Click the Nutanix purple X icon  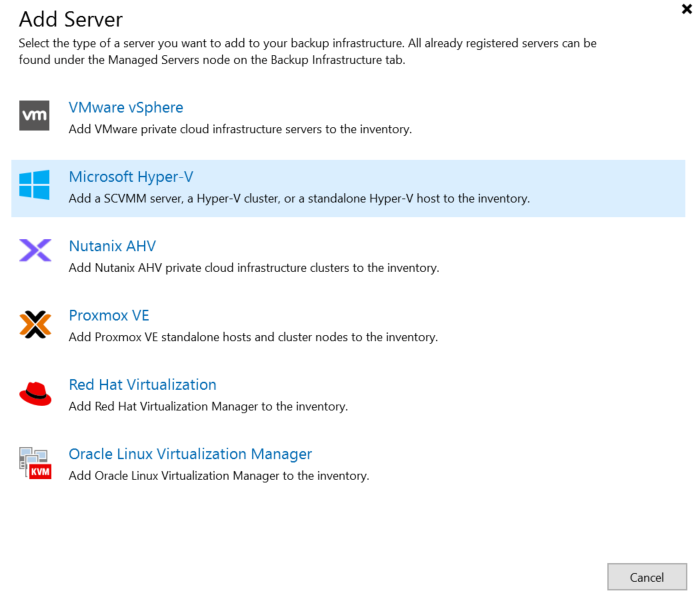click(35, 250)
